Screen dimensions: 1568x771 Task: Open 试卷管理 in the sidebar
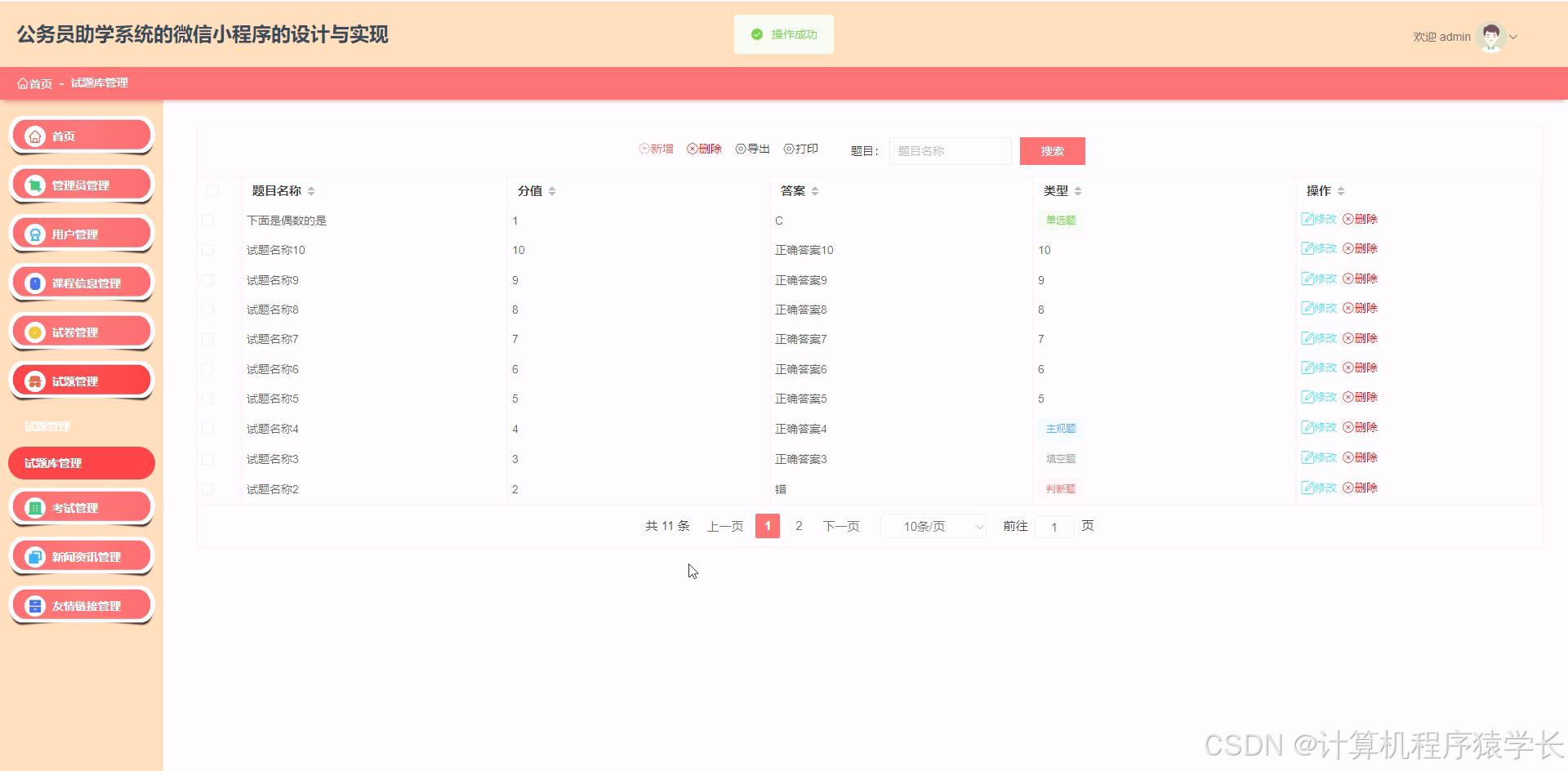[81, 332]
